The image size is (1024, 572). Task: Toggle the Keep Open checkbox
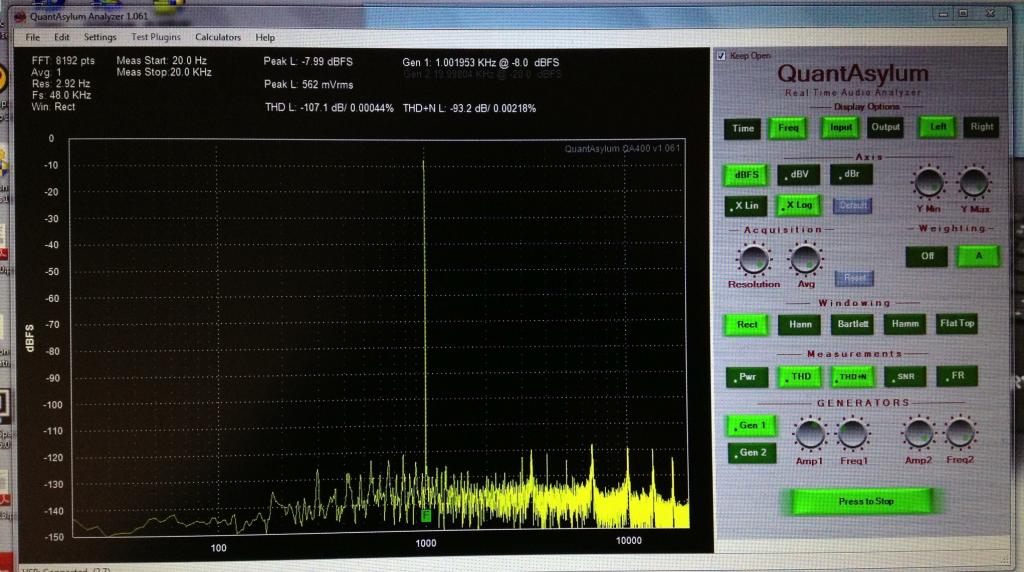click(721, 56)
